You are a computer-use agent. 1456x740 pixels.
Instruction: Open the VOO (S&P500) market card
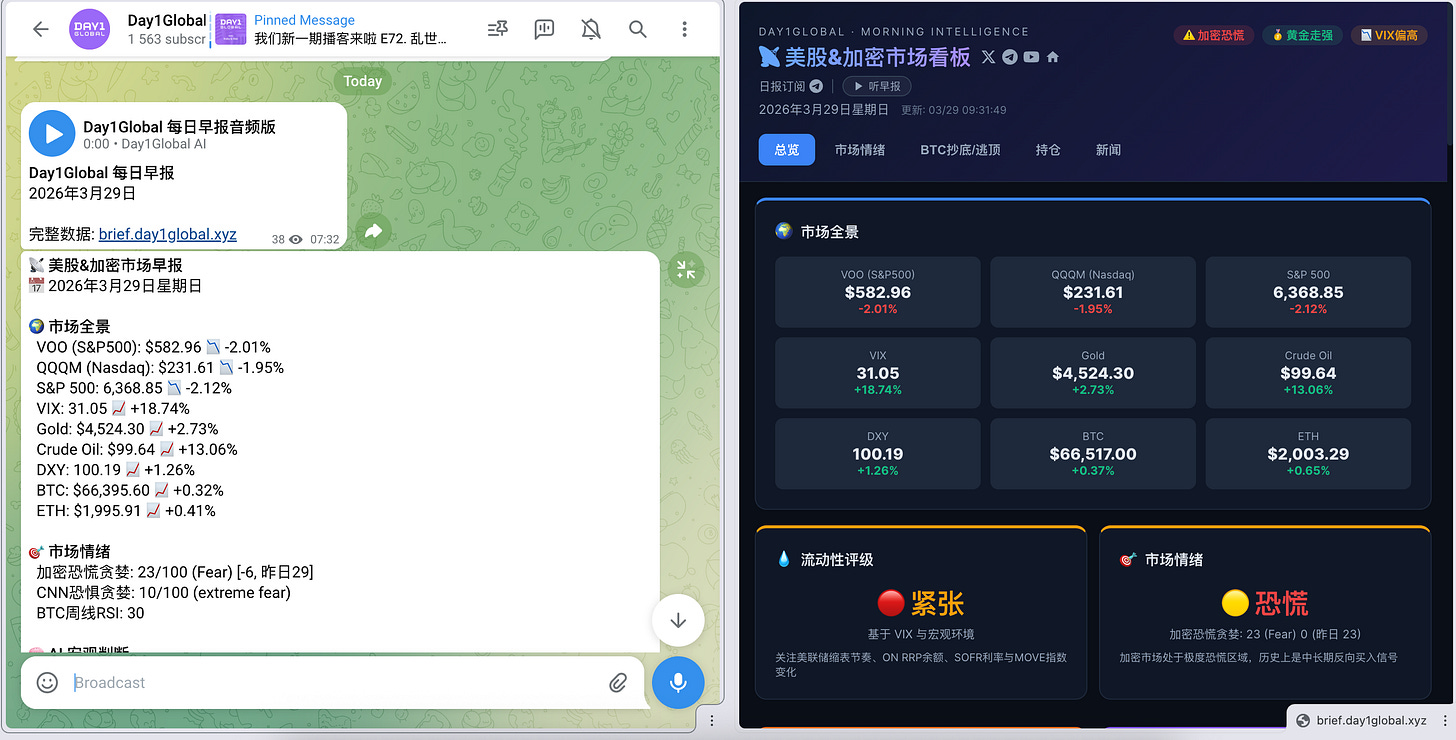[x=878, y=292]
